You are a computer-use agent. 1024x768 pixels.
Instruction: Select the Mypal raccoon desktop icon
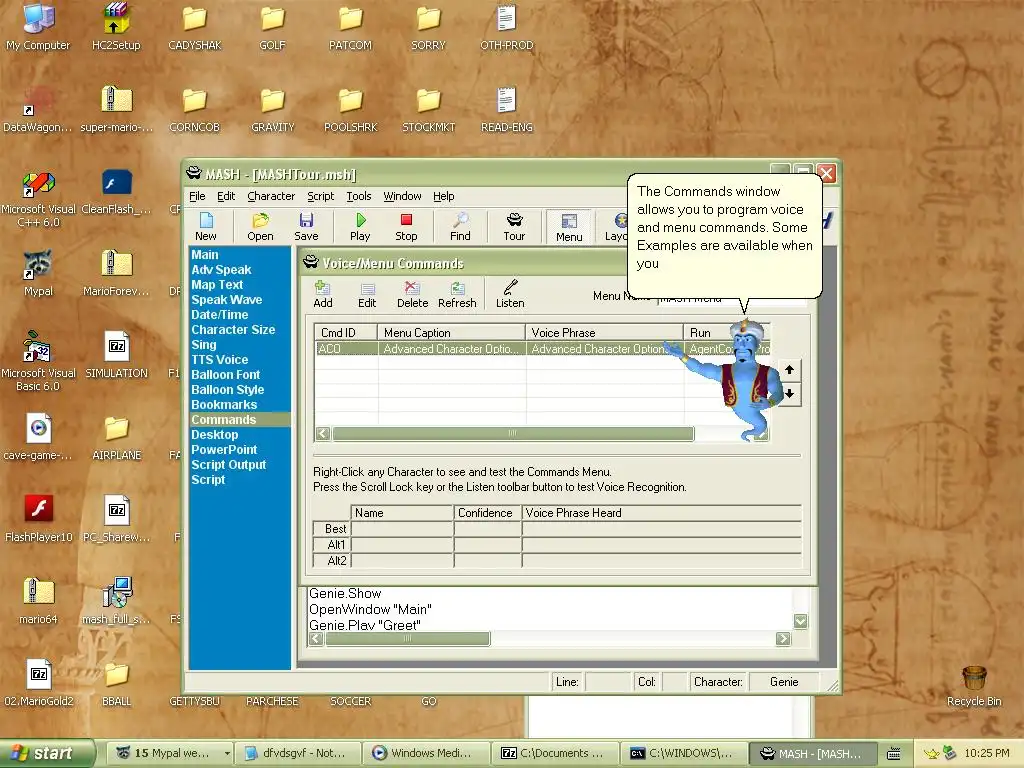click(38, 273)
